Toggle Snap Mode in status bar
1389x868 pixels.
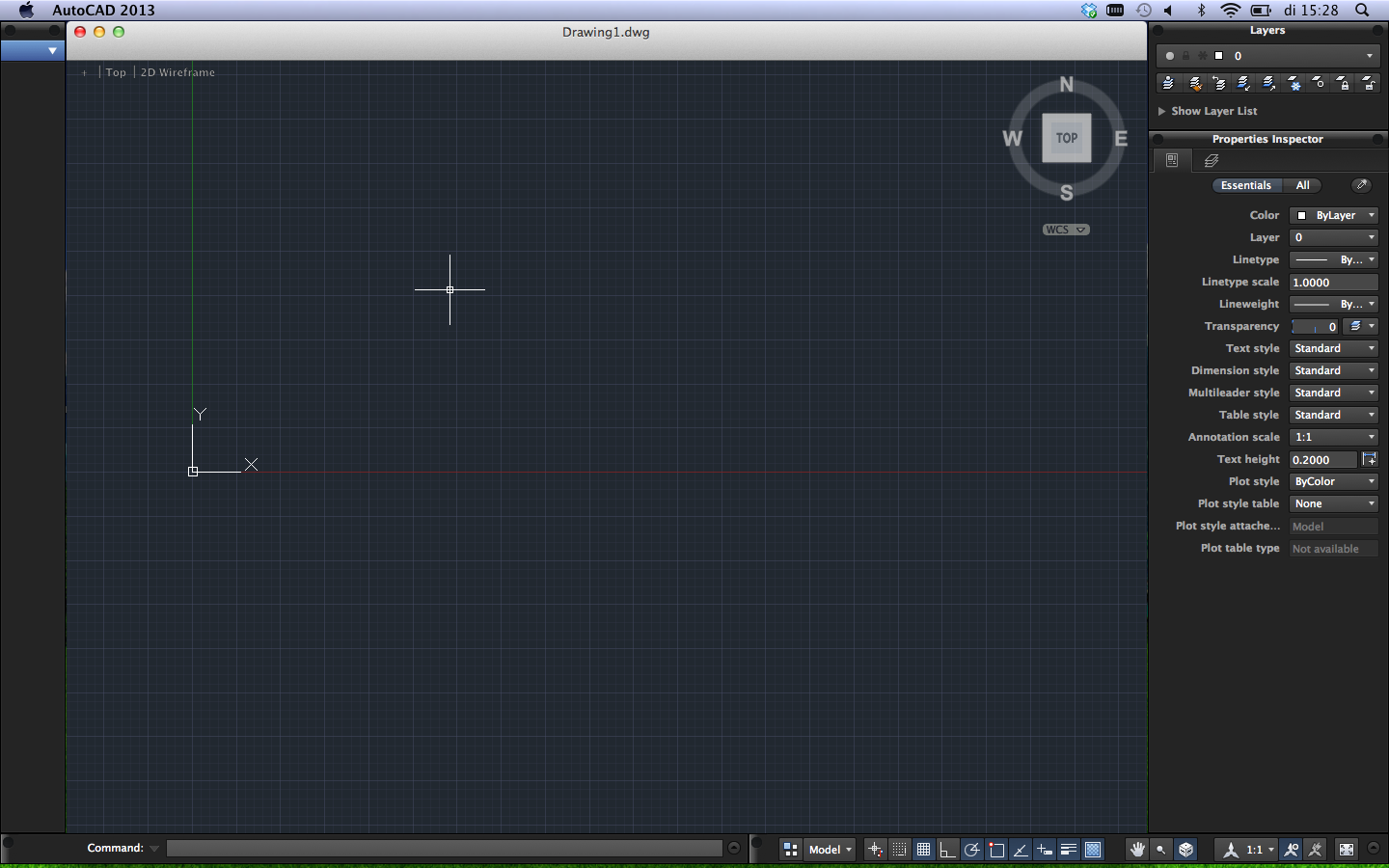[900, 850]
